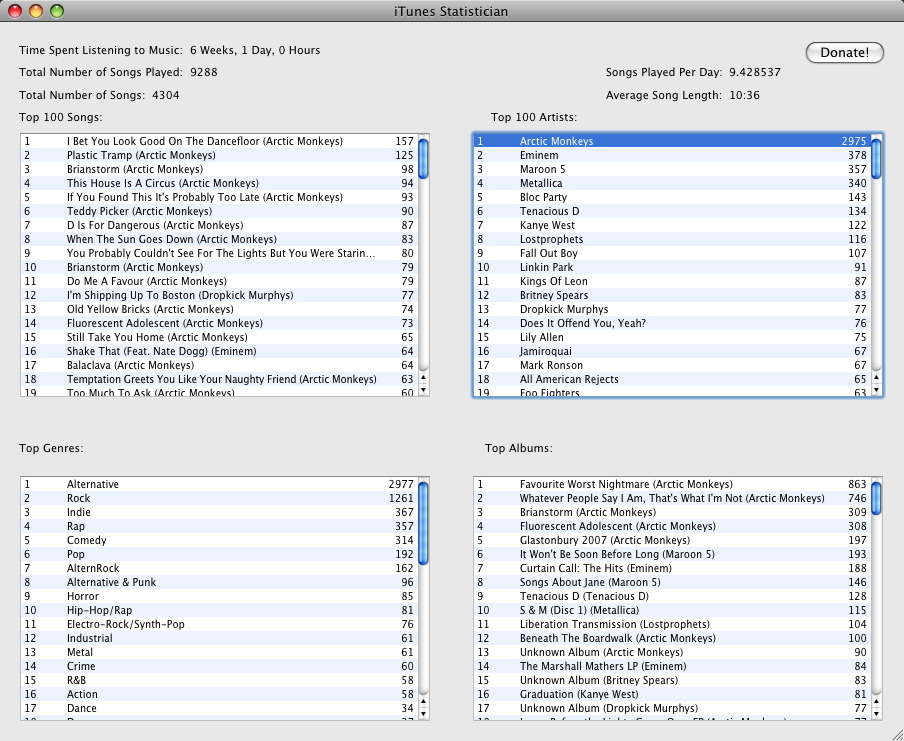Select artist row 'Jamiroquai'
Image resolution: width=904 pixels, height=741 pixels.
672,351
